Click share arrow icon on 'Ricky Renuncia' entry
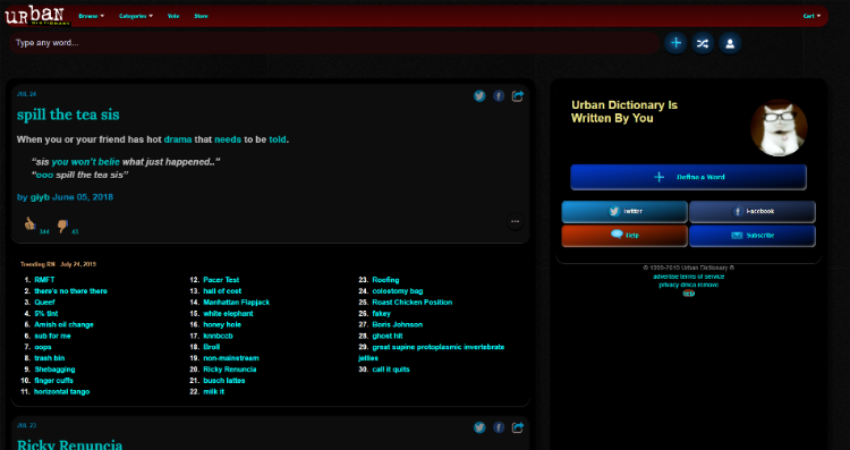The width and height of the screenshot is (850, 450). tap(518, 428)
